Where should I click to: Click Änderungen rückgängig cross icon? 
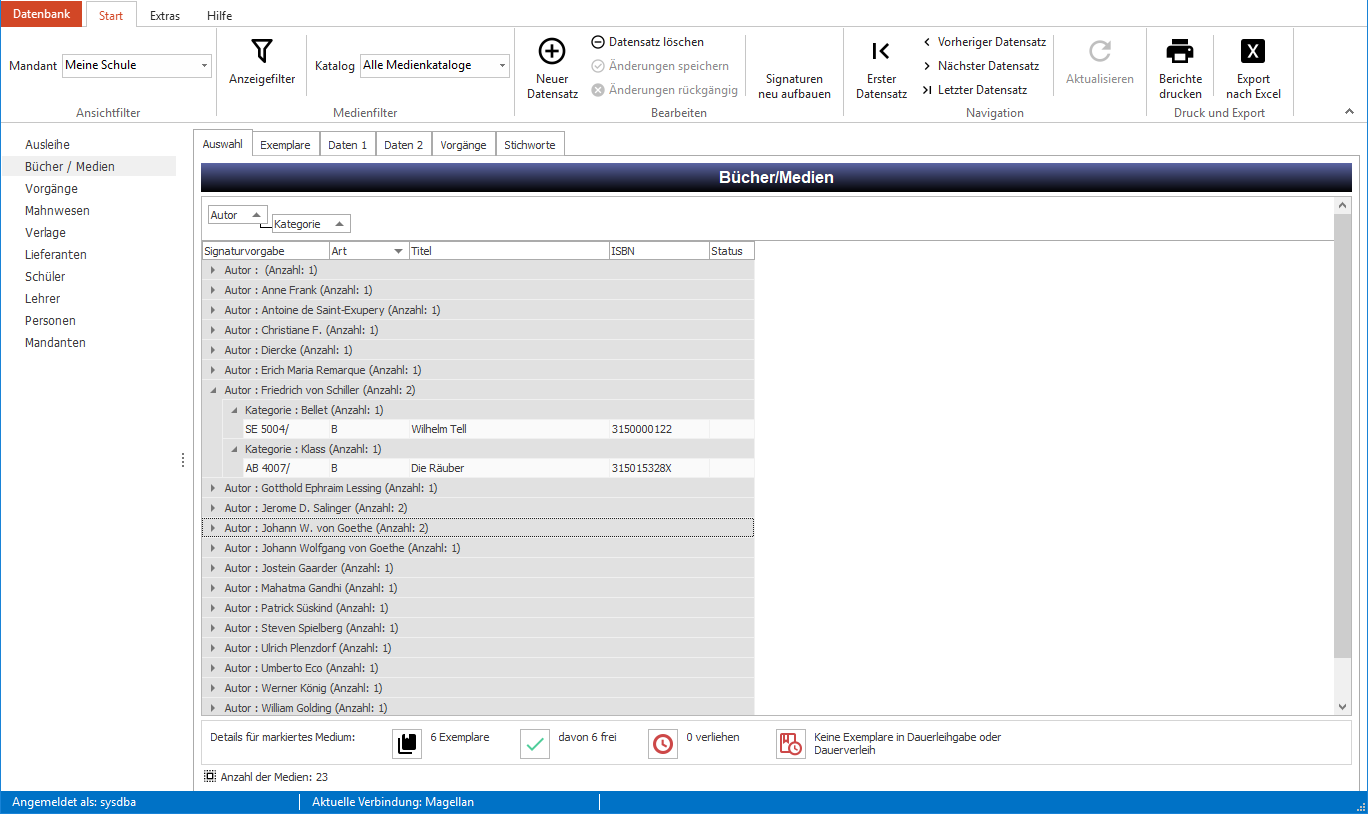[x=598, y=90]
